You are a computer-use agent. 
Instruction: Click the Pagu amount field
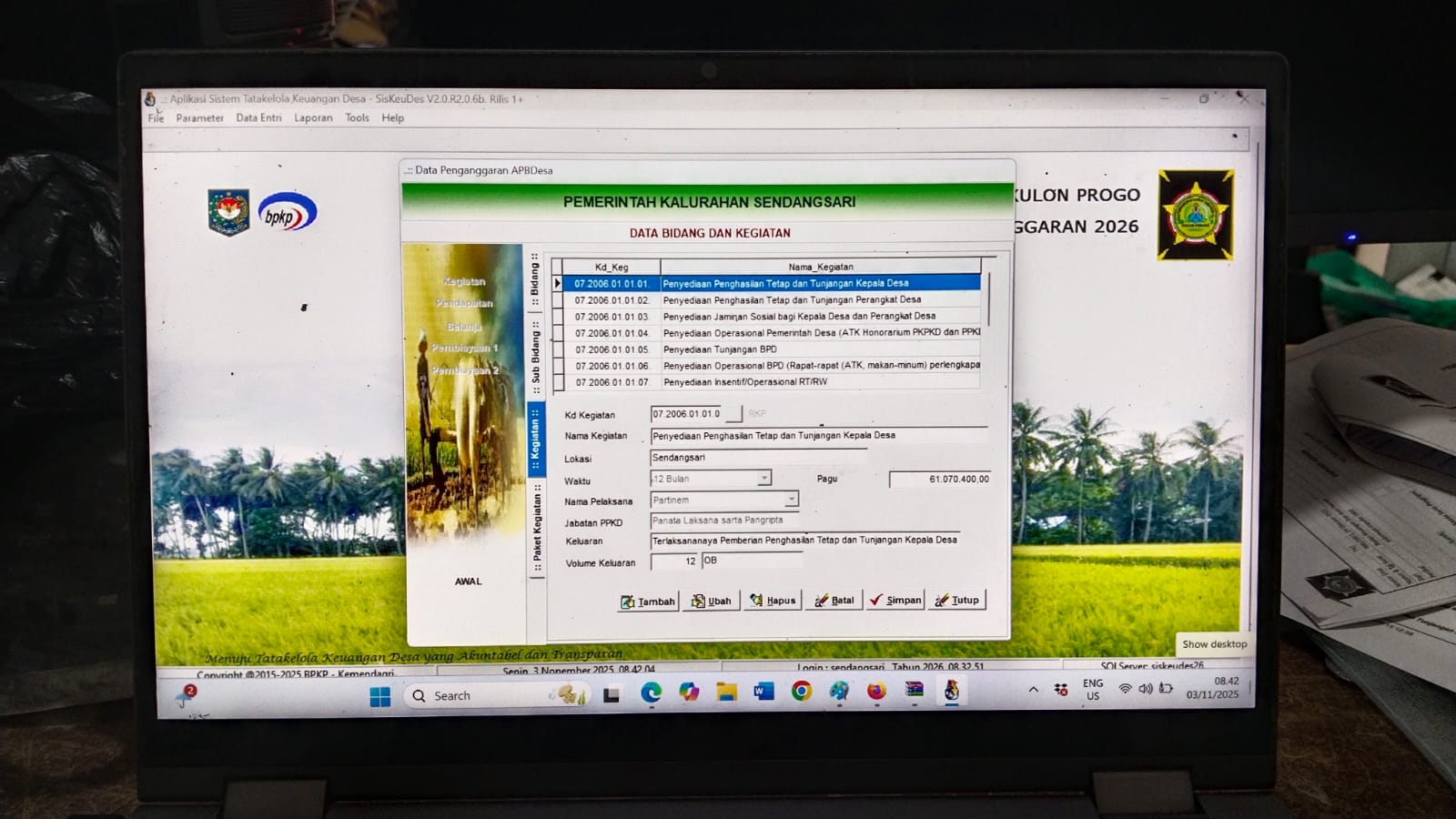click(939, 479)
